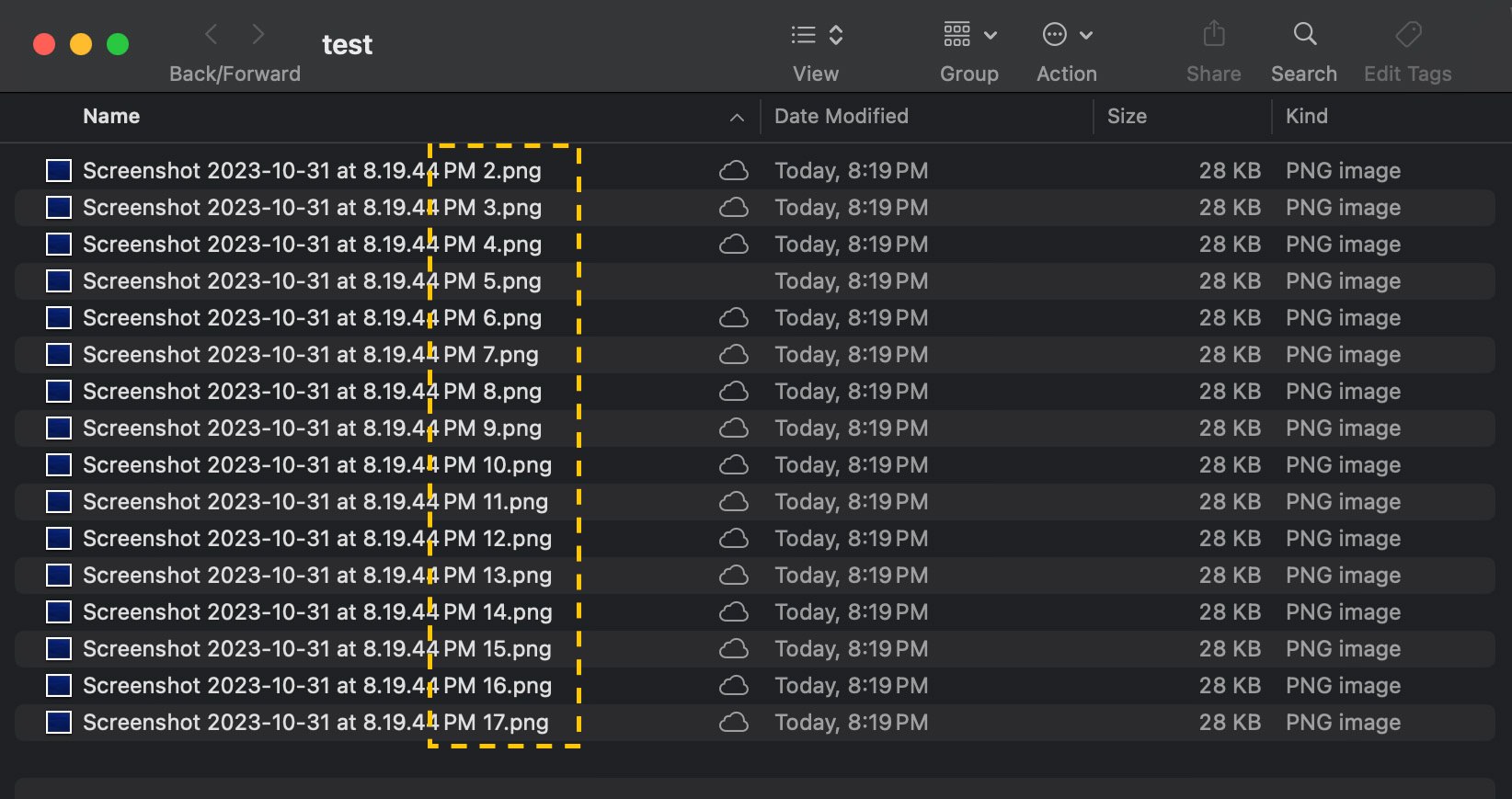
Task: Sort by the Kind column header
Action: (x=1306, y=116)
